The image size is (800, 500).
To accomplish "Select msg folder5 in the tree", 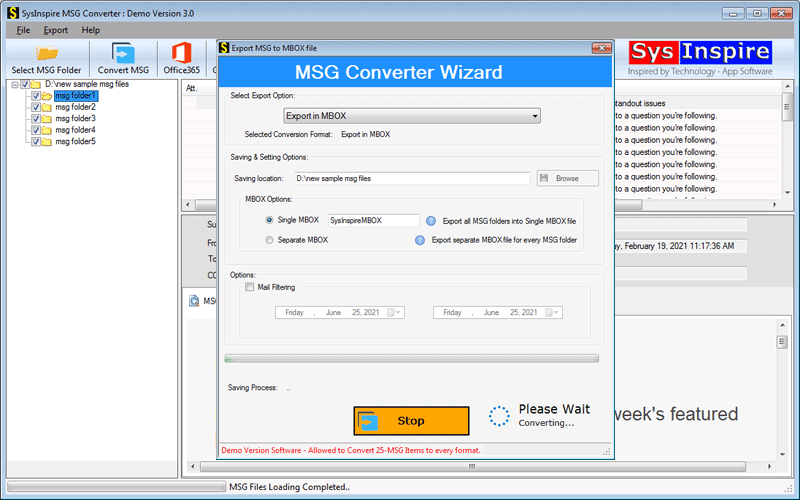I will click(76, 141).
